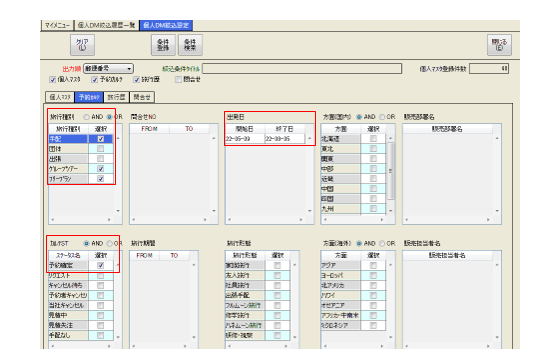555x360 pixels.
Task: Check the 友人旅行 travel type checkbox
Action: [x=277, y=275]
